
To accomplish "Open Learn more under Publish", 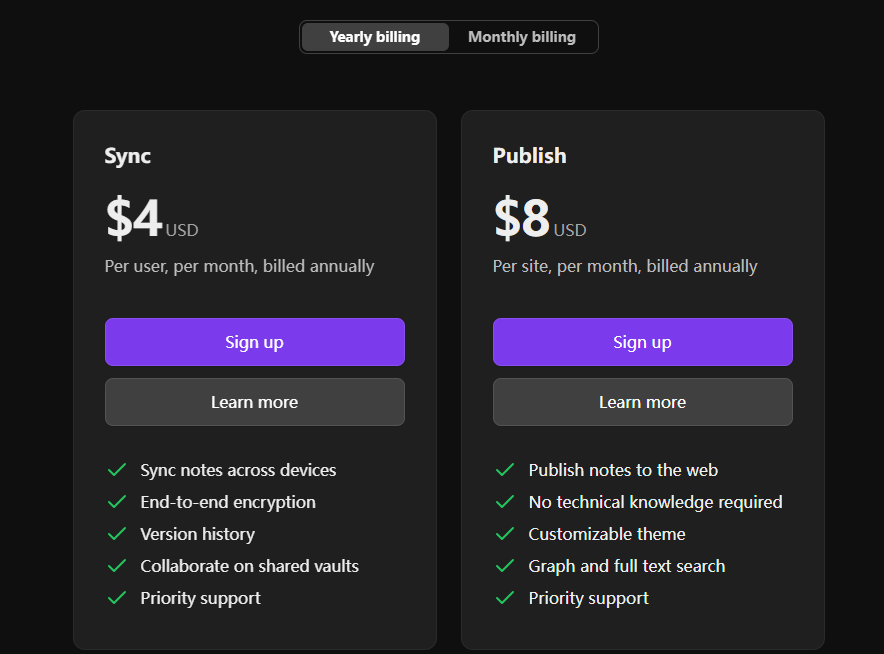I will (643, 402).
